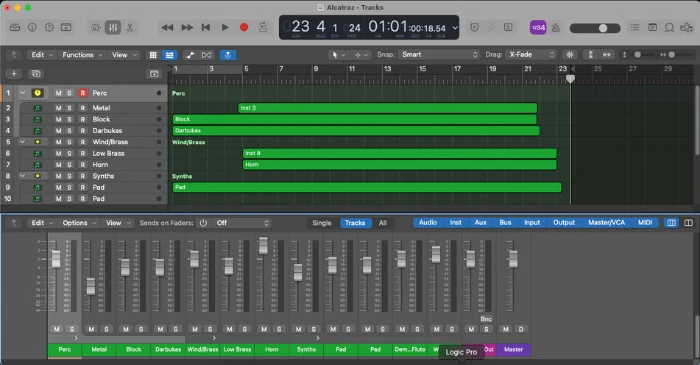The height and width of the screenshot is (365, 700).
Task: Toggle Flex button in Tracks menu bar
Action: point(206,55)
